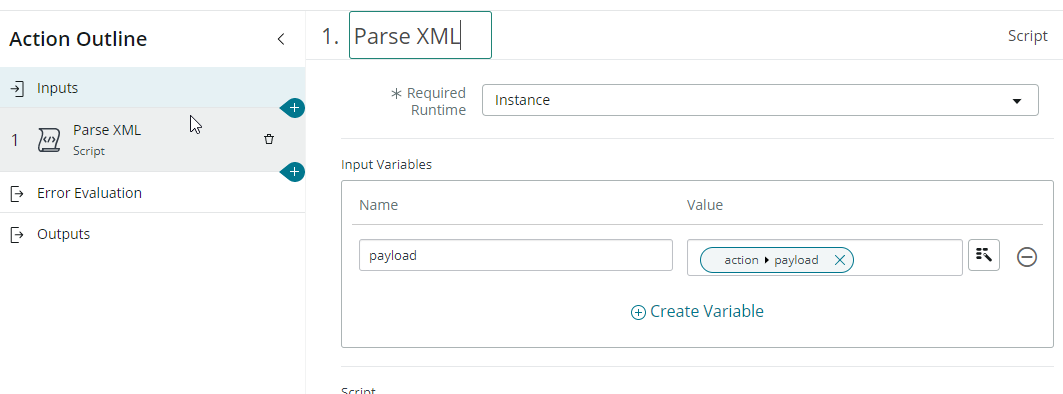Select the action payload pill
Image resolution: width=1063 pixels, height=394 pixels.
(x=771, y=260)
